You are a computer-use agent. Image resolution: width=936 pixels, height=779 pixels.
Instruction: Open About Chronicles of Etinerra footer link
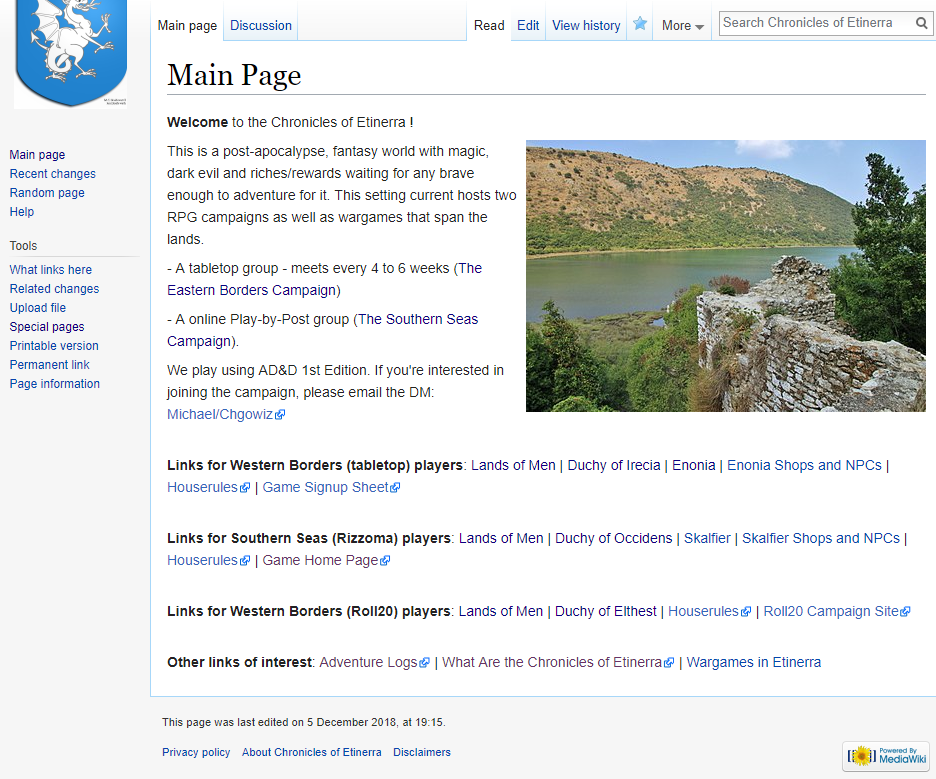click(312, 753)
